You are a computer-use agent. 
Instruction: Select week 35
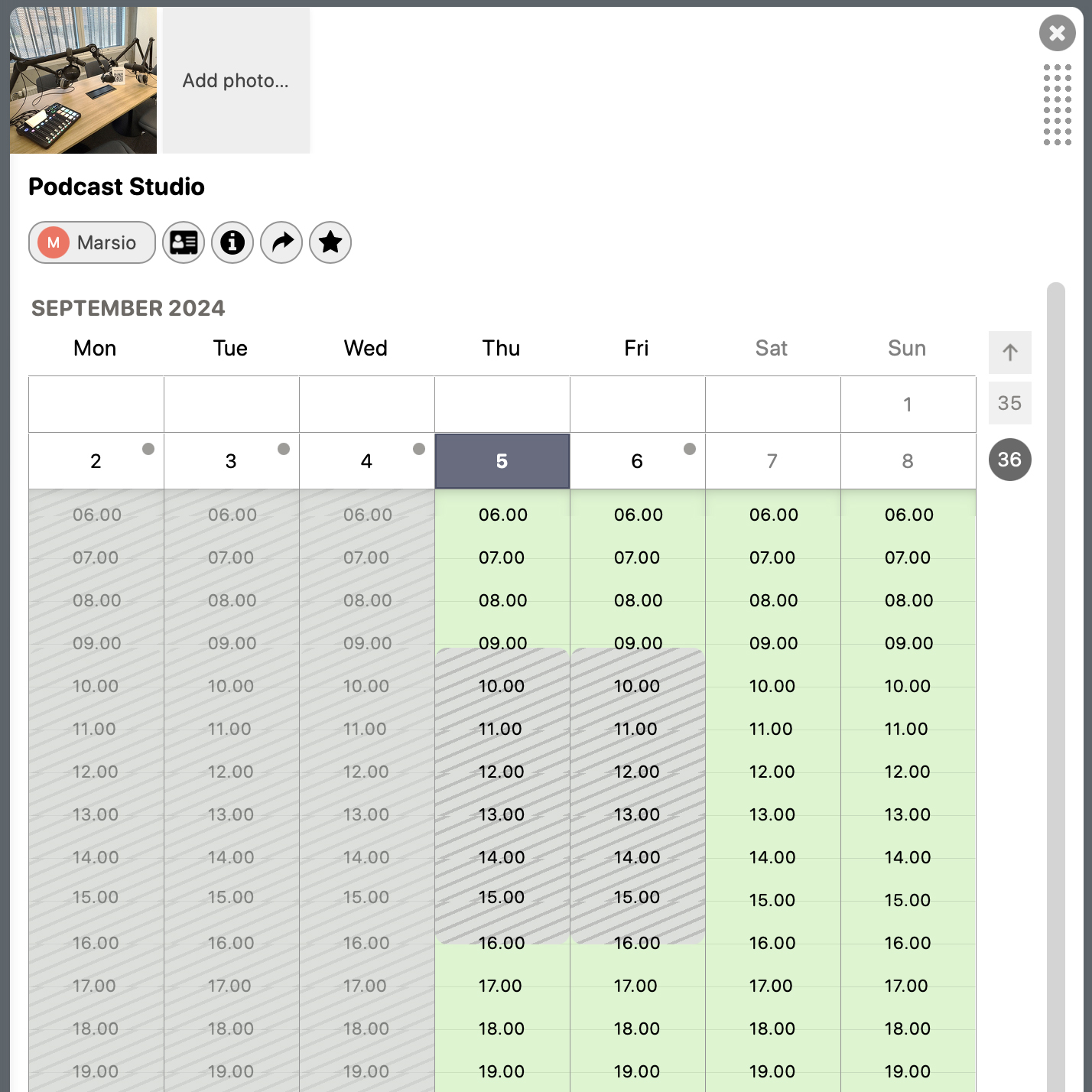tap(1010, 403)
